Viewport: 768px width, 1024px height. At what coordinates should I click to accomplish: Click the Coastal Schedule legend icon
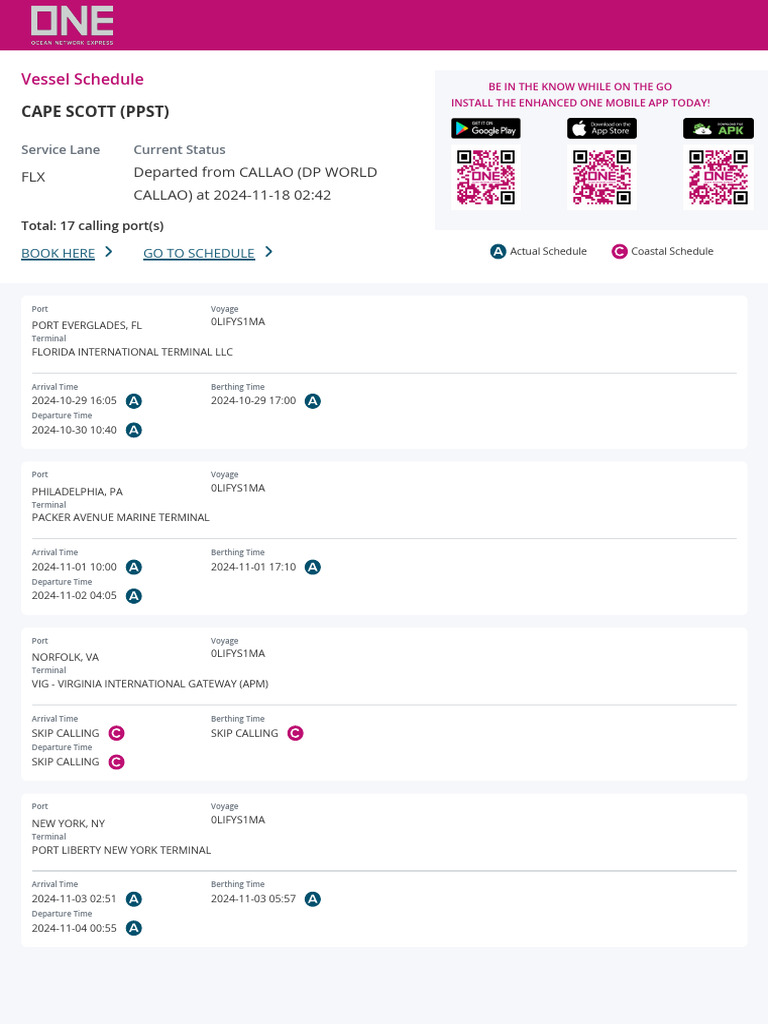[x=619, y=252]
